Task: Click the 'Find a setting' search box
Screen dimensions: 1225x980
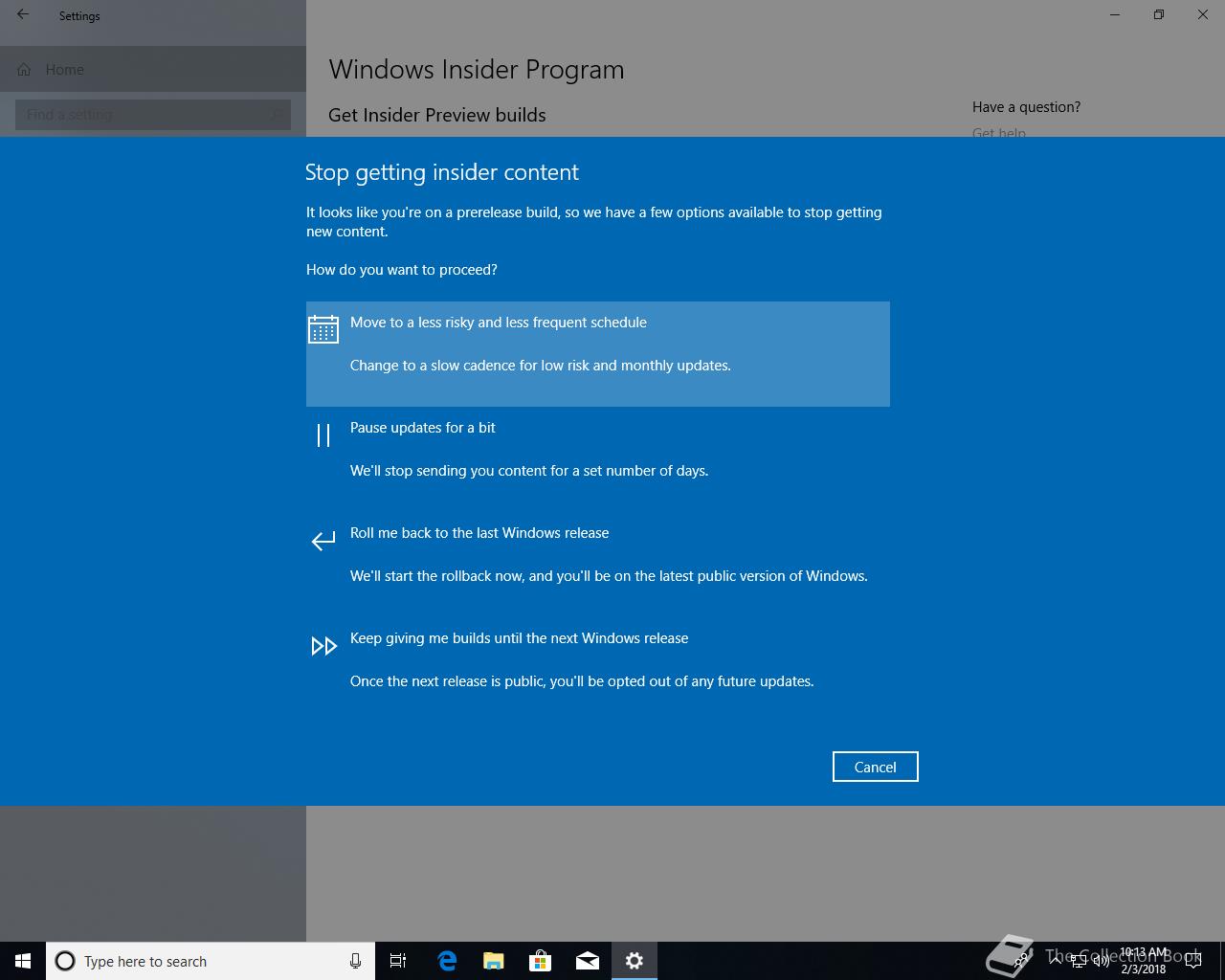Action: pyautogui.click(x=153, y=115)
